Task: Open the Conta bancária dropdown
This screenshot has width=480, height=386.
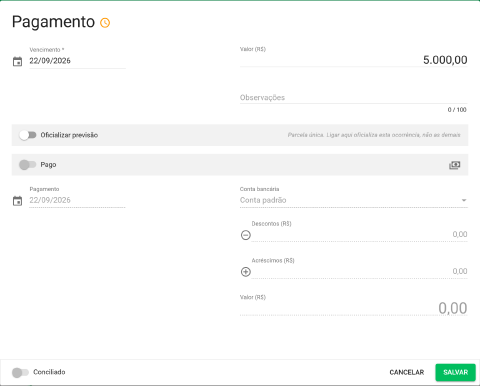Action: point(354,200)
